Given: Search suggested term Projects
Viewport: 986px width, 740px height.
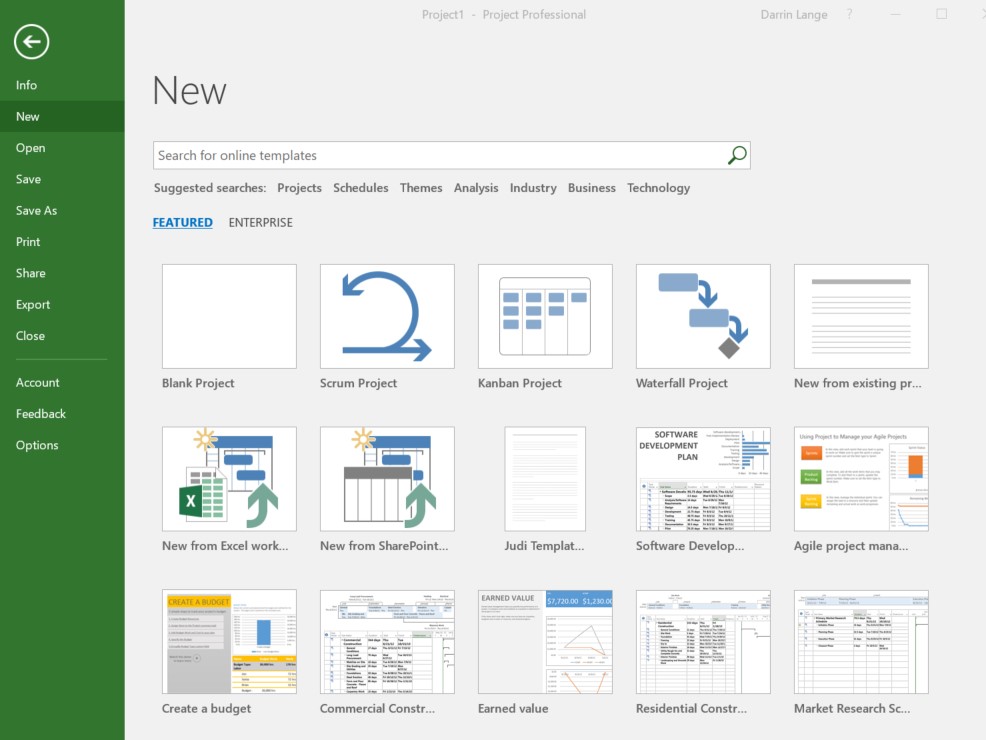Looking at the screenshot, I should [x=299, y=188].
